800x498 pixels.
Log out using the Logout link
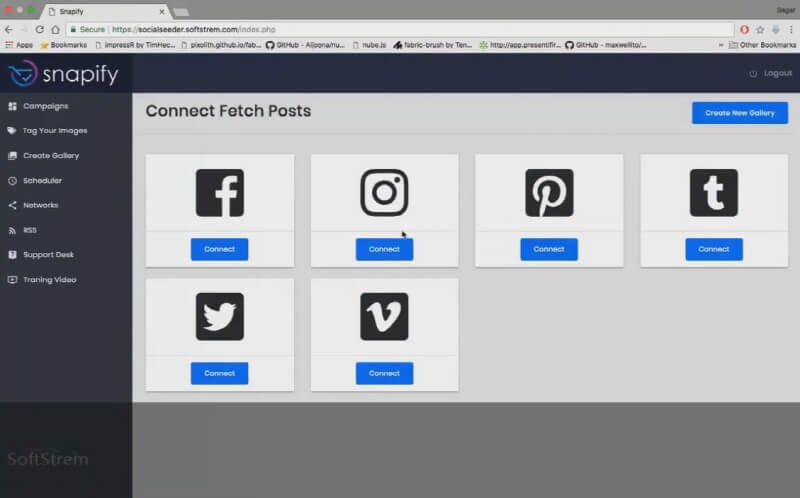point(778,73)
